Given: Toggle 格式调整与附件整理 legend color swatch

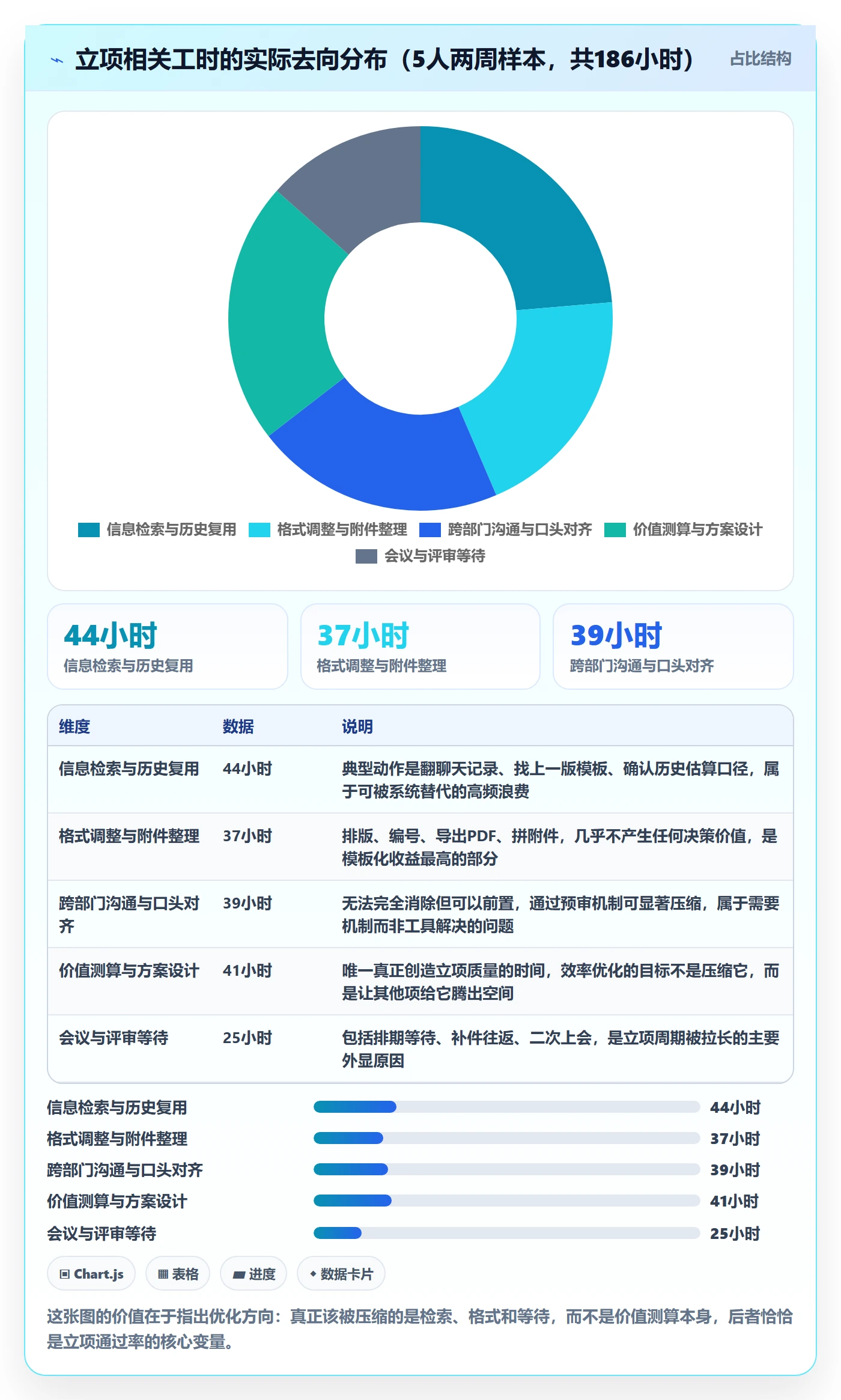Looking at the screenshot, I should coord(260,530).
